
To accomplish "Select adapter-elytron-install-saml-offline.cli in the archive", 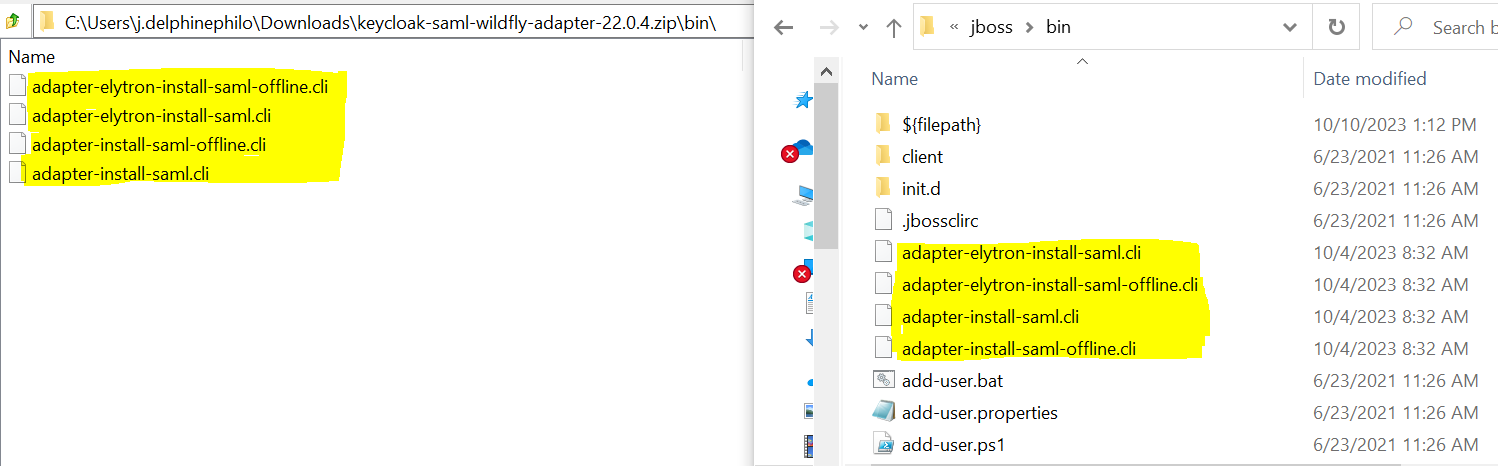I will 180,86.
